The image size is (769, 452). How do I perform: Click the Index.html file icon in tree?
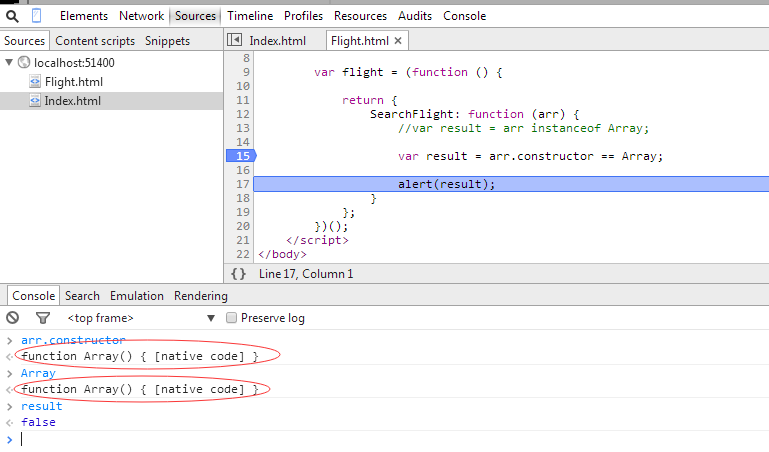(35, 100)
